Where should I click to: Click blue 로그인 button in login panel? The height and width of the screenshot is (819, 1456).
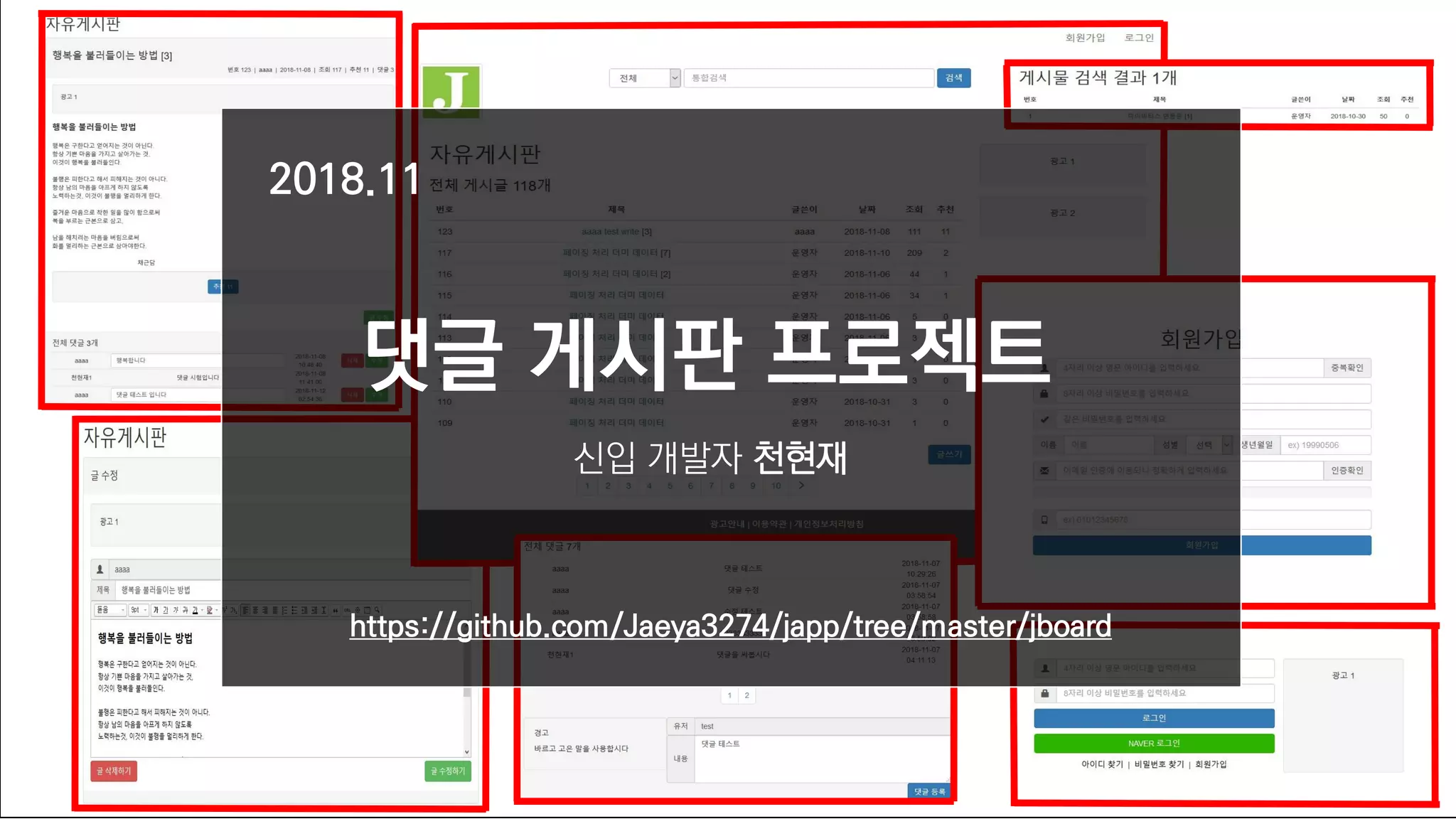click(x=1154, y=718)
